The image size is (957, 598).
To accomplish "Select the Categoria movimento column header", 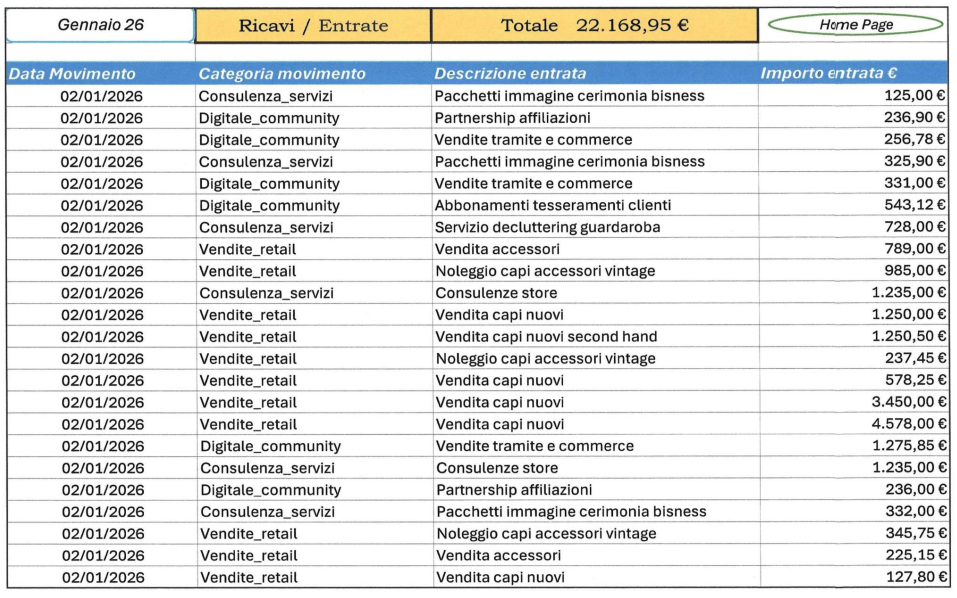I will click(x=282, y=74).
